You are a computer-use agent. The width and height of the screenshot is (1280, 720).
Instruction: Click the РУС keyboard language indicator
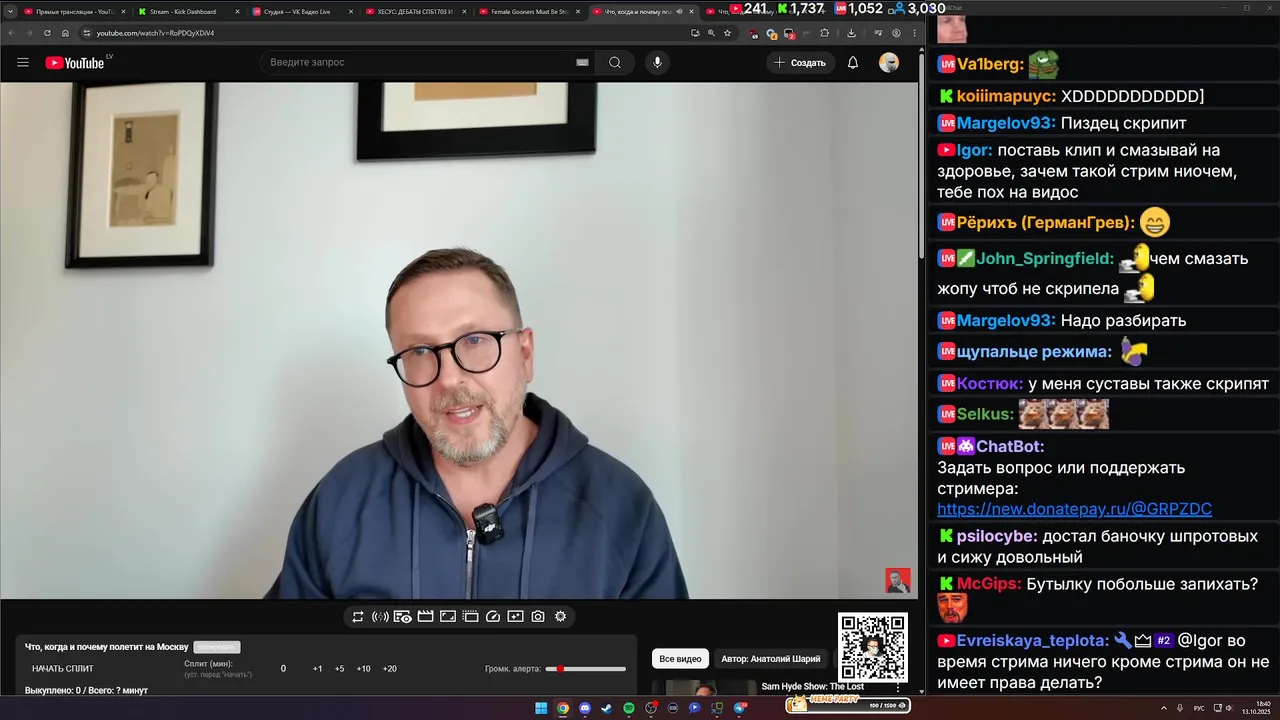tap(1199, 708)
